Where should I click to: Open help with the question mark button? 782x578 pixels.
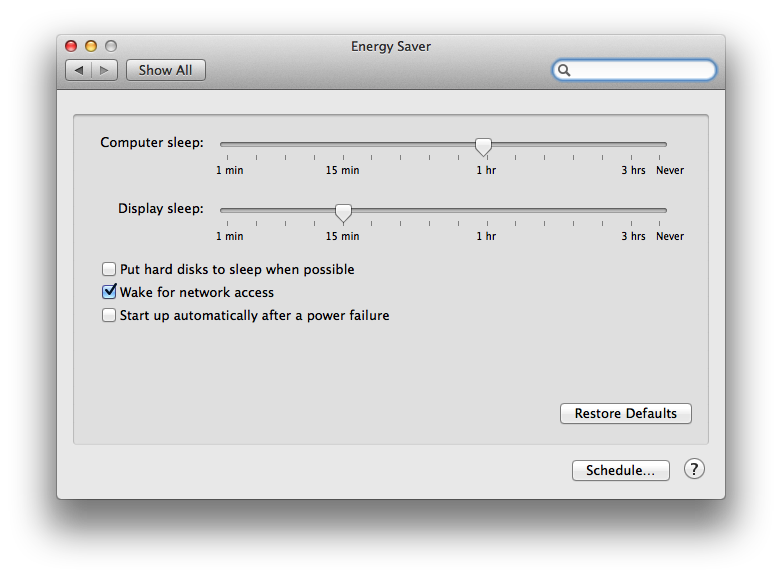(x=694, y=469)
